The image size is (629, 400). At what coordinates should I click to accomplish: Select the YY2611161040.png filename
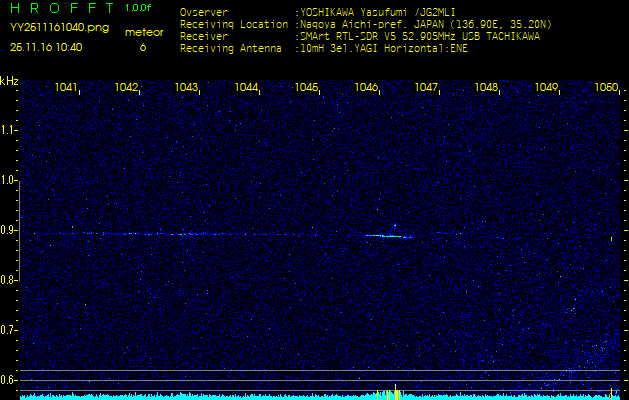(x=59, y=28)
